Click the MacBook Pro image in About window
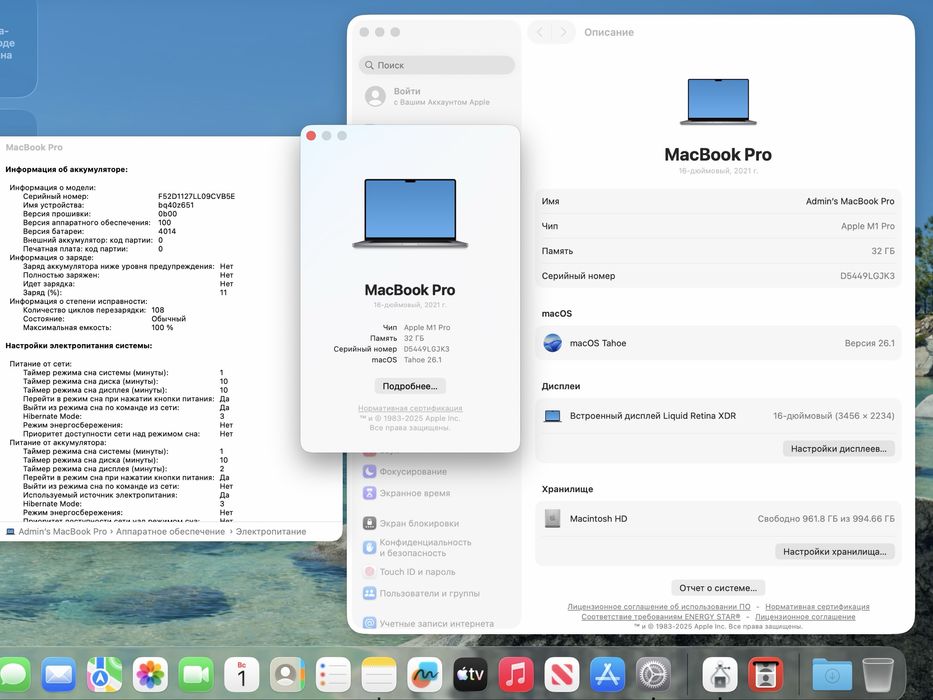The height and width of the screenshot is (700, 933). point(410,213)
